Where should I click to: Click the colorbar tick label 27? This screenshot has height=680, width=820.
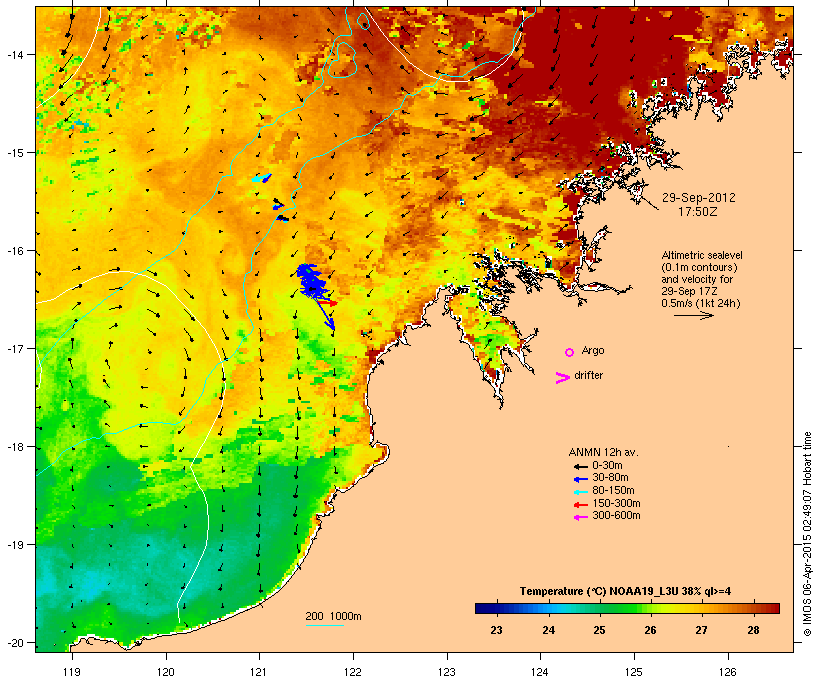702,630
